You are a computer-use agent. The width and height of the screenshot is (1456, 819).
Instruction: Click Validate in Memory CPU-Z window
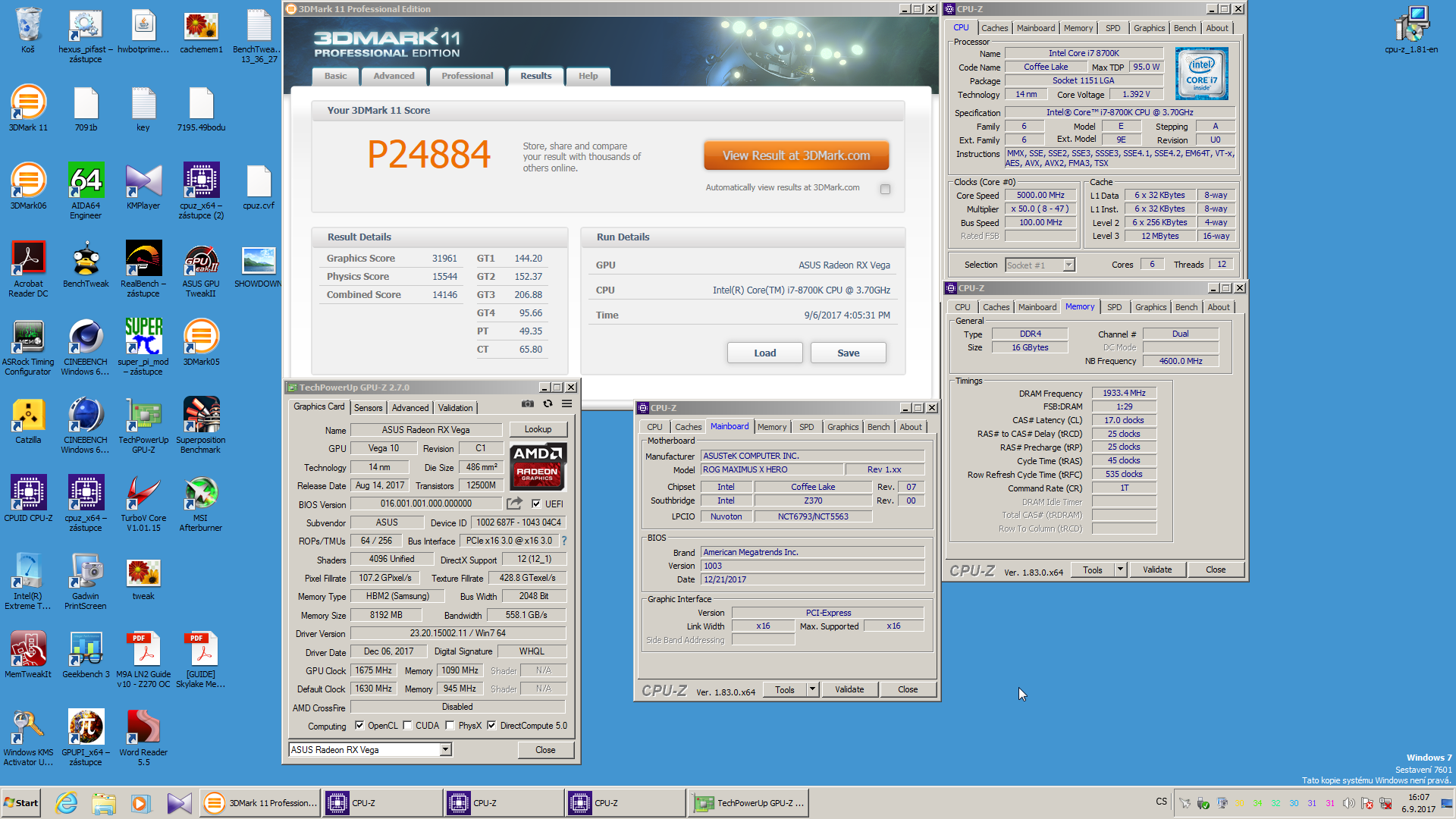[1157, 570]
